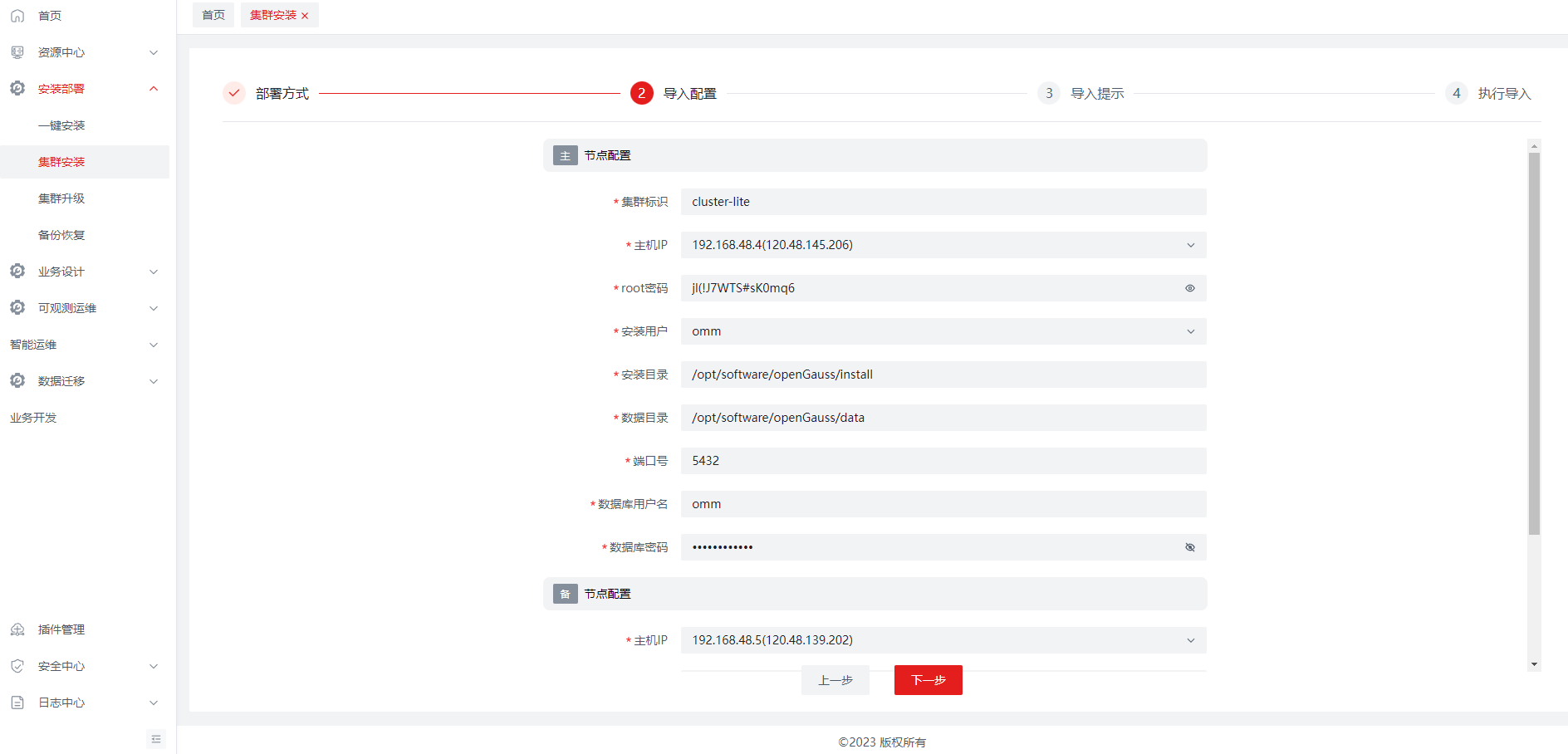Click the port number (端口号) input field
Viewport: 1568px width, 754px height.
[x=943, y=461]
